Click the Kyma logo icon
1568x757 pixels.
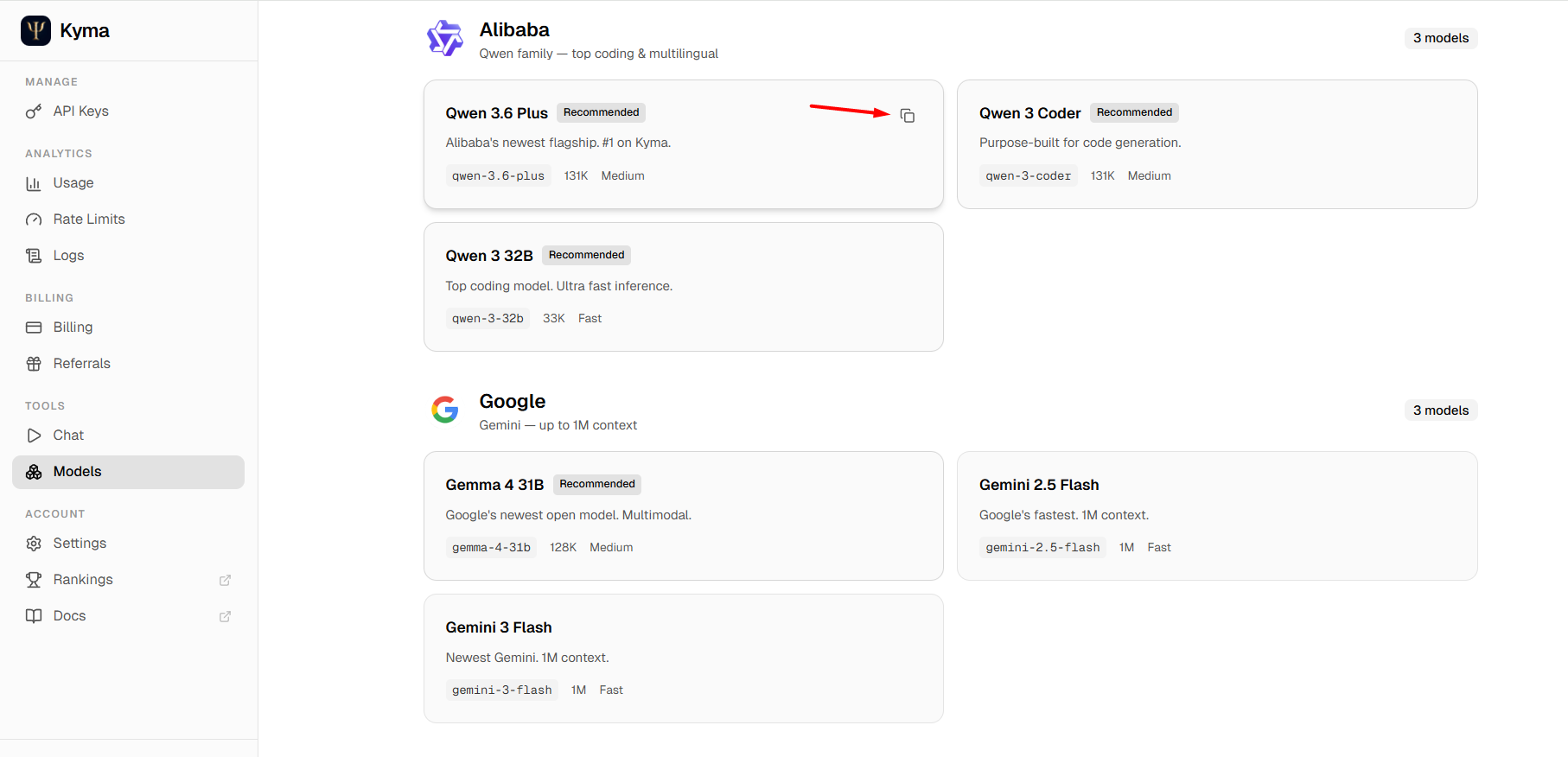point(35,30)
